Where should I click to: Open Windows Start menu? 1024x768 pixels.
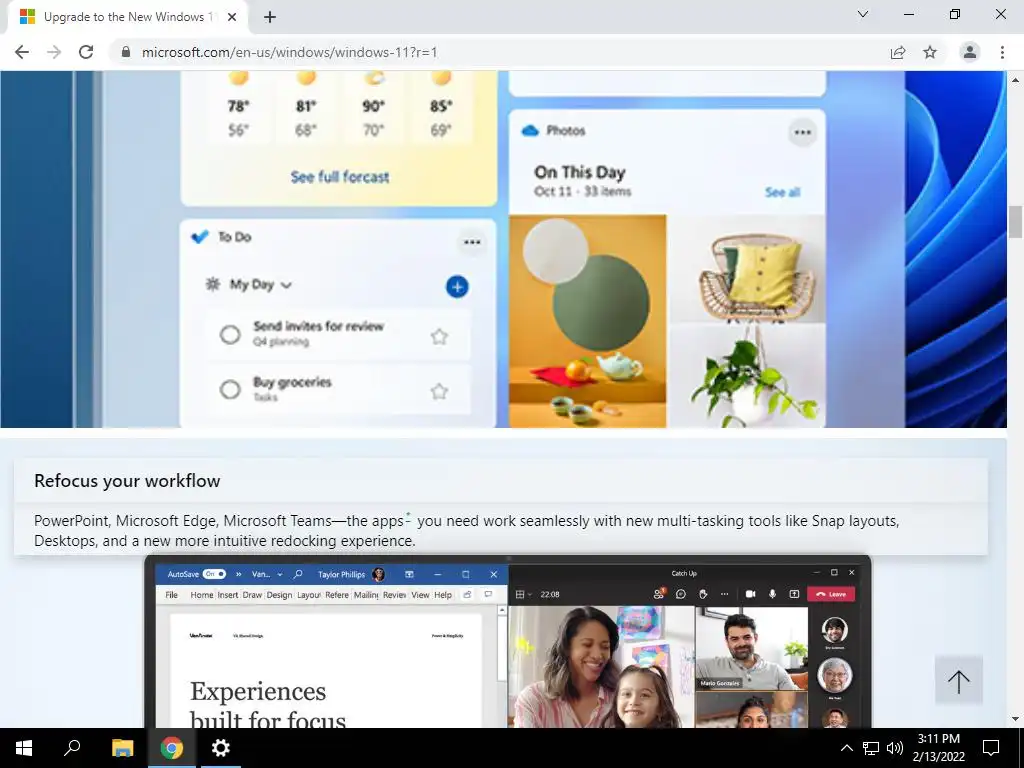pyautogui.click(x=24, y=748)
